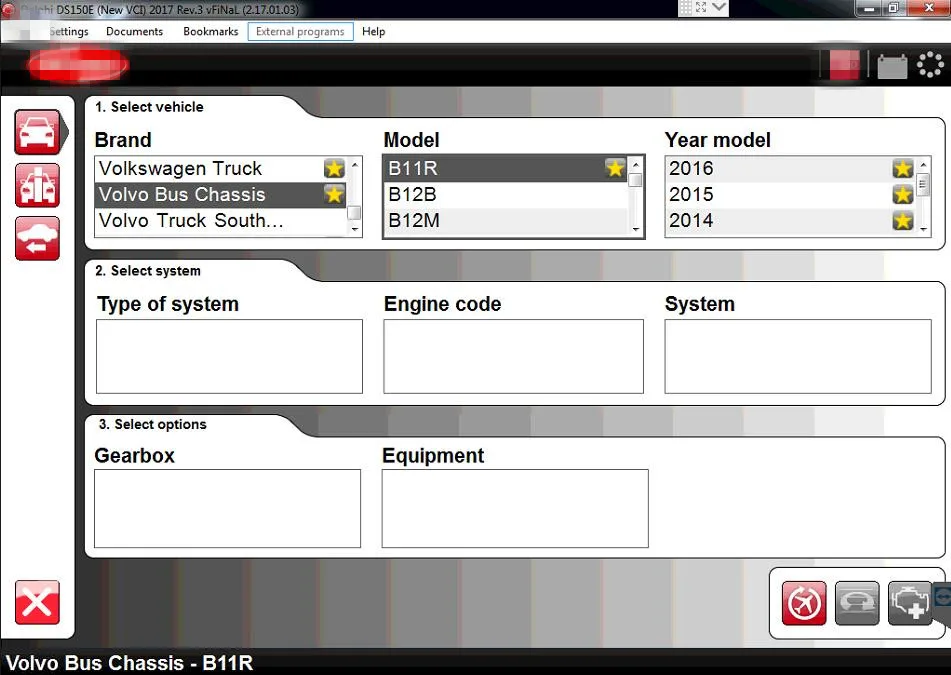Toggle favorite star for Volkswagen Truck
This screenshot has width=951, height=675.
(334, 168)
